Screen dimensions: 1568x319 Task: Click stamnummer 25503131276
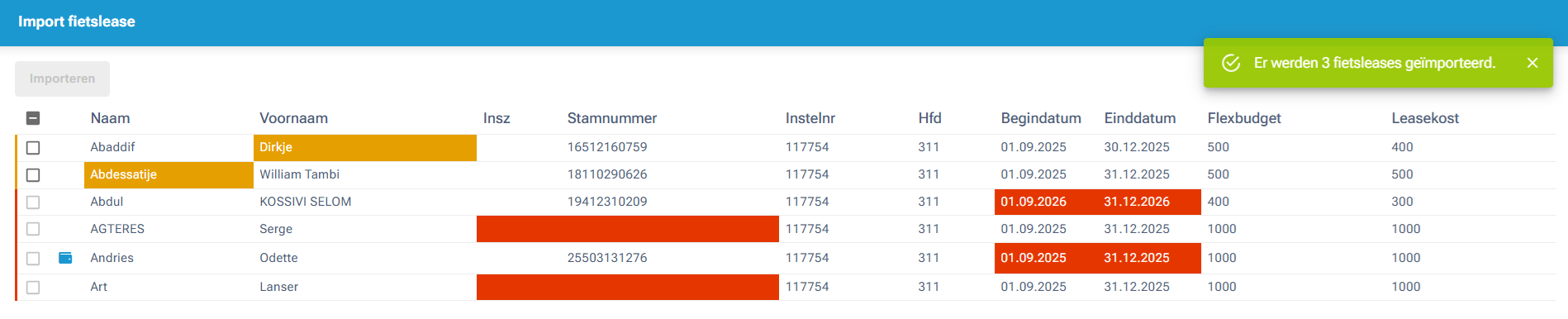(607, 258)
